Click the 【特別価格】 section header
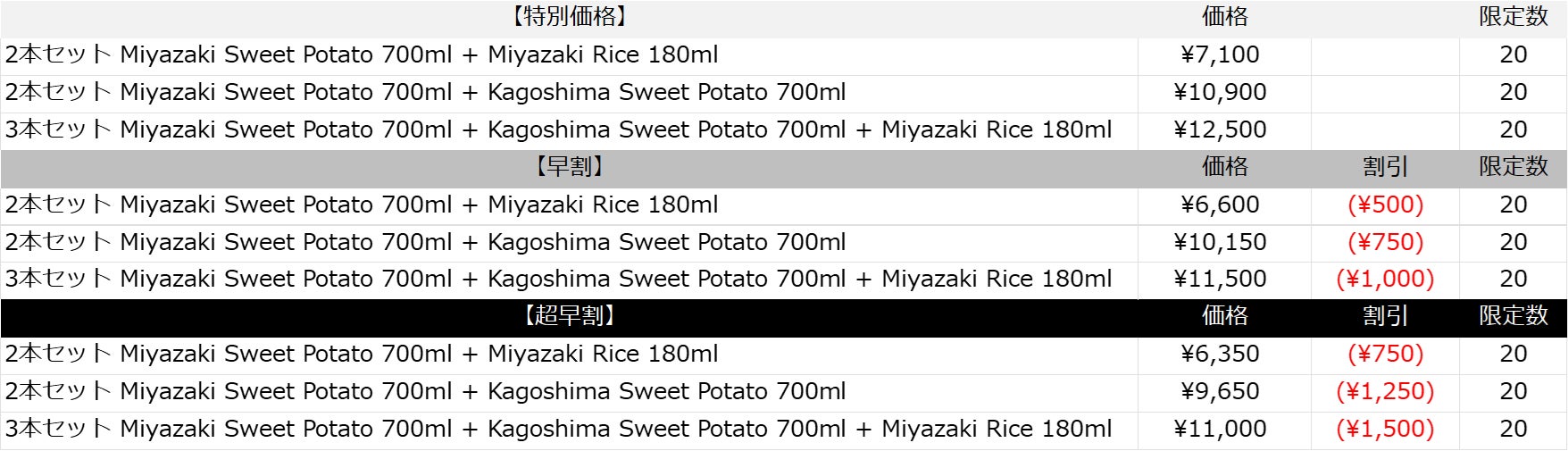The image size is (1568, 451). [569, 17]
